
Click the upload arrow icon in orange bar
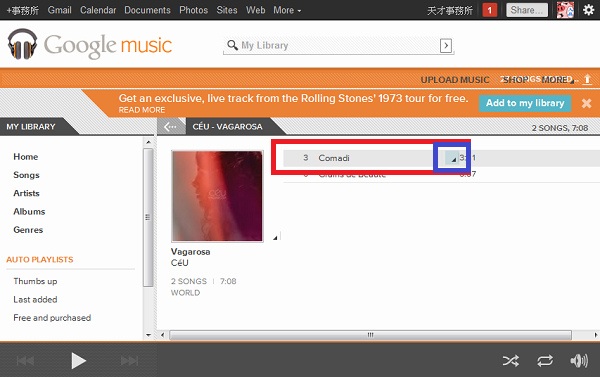coord(587,79)
